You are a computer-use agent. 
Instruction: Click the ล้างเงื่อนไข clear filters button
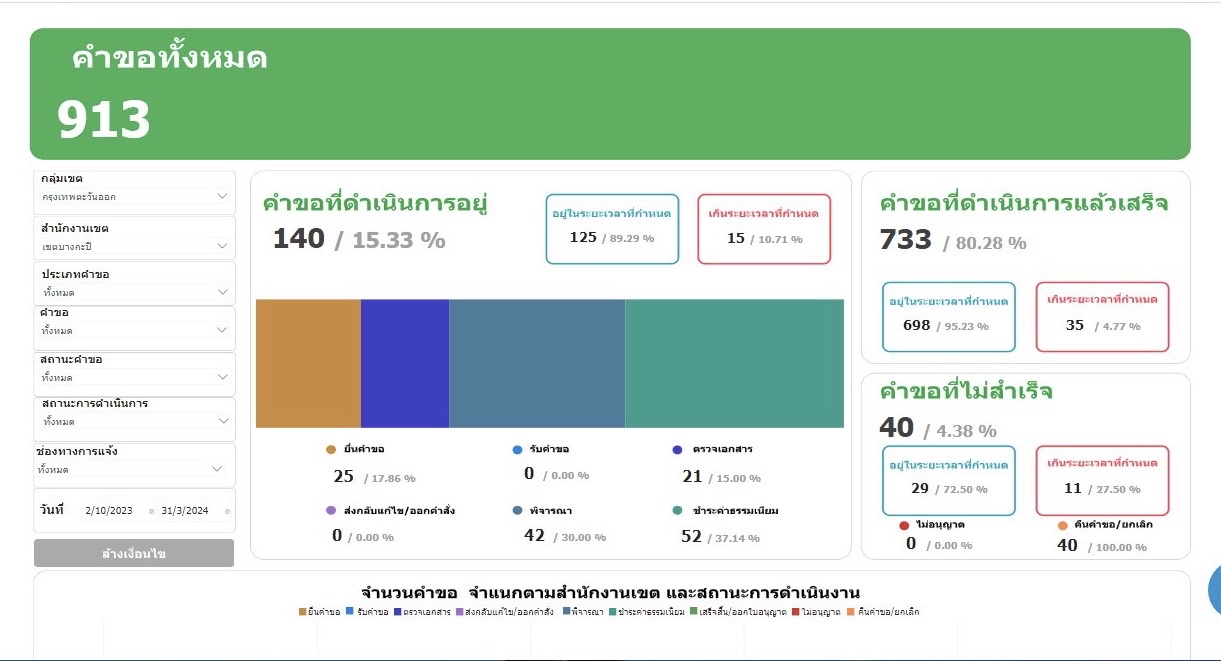(x=134, y=553)
